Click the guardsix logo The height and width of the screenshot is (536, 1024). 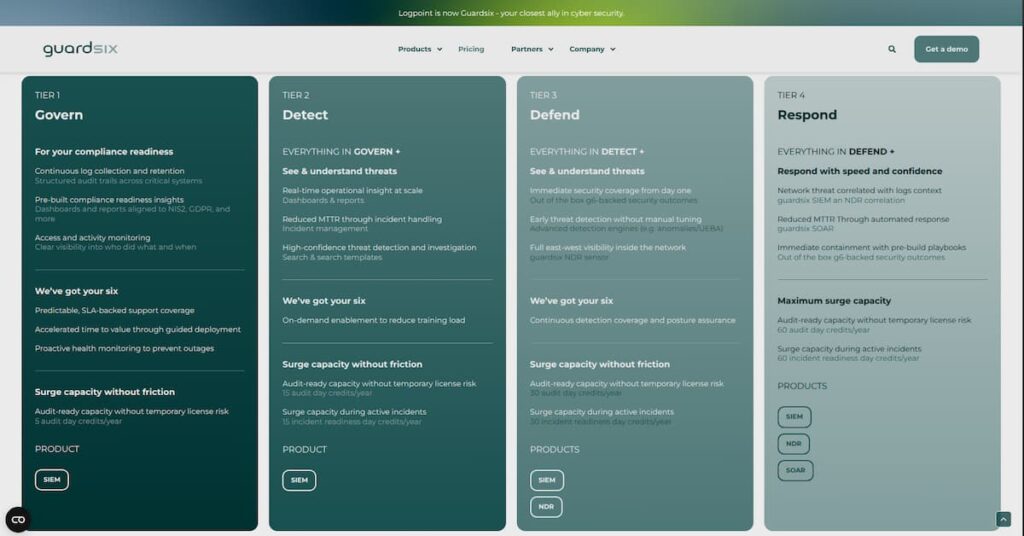pos(80,49)
